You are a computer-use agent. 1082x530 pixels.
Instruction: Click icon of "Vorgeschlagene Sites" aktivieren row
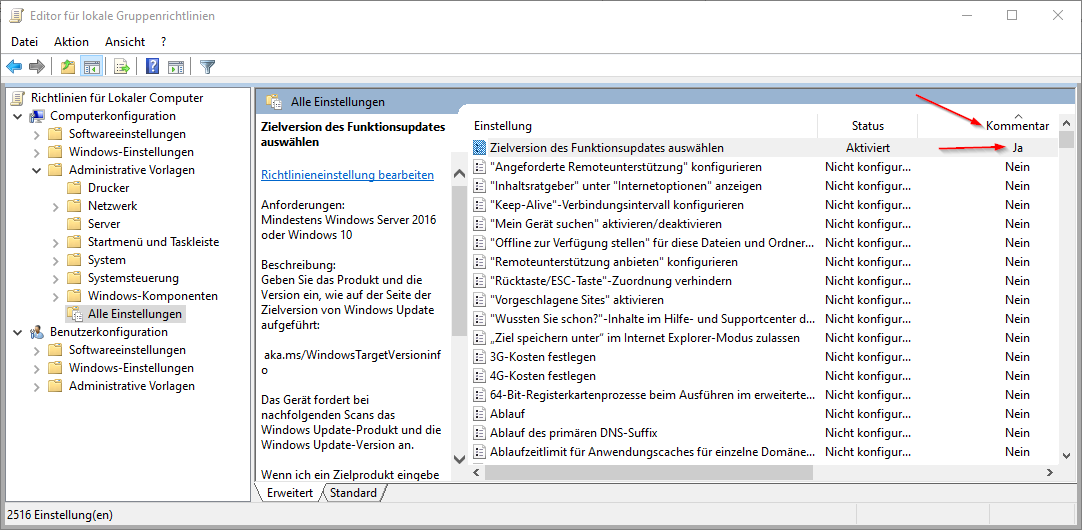pos(480,300)
